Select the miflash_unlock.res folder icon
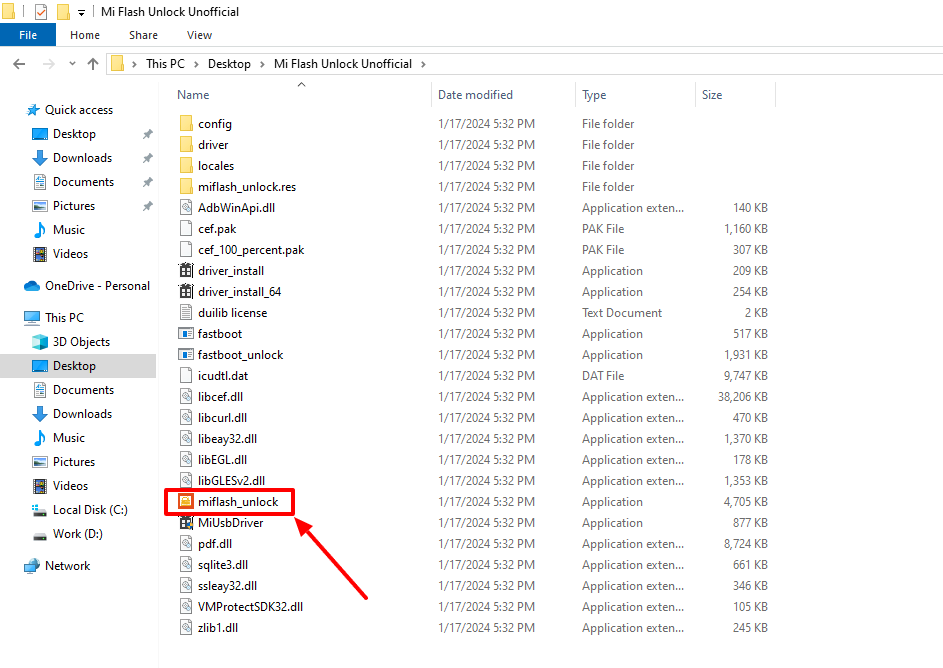Image resolution: width=943 pixels, height=668 pixels. 186,186
